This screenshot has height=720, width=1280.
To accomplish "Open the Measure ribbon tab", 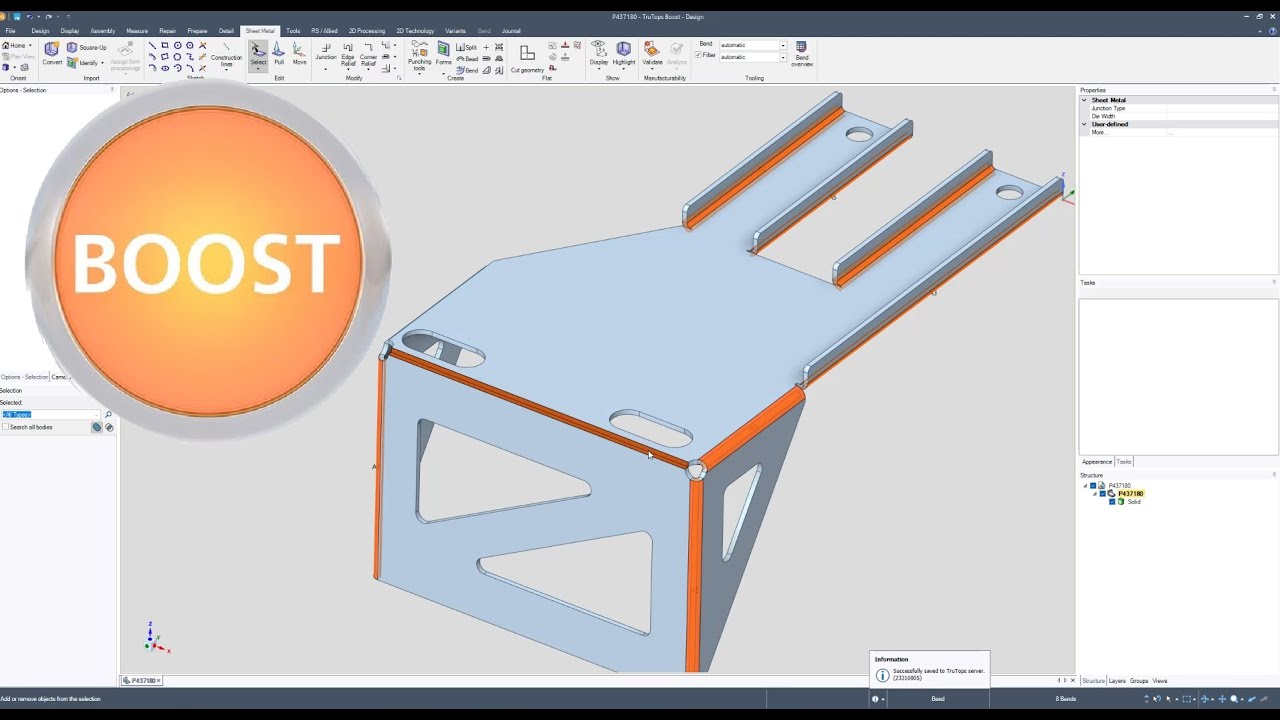I will click(x=137, y=31).
